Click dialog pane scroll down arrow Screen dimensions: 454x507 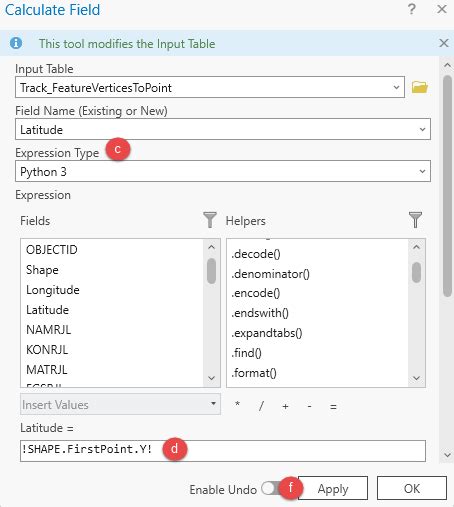tap(447, 455)
